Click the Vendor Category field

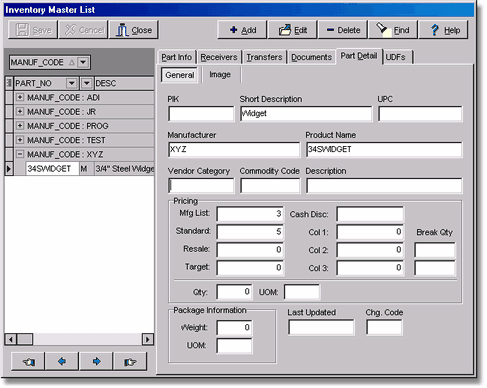coord(201,186)
